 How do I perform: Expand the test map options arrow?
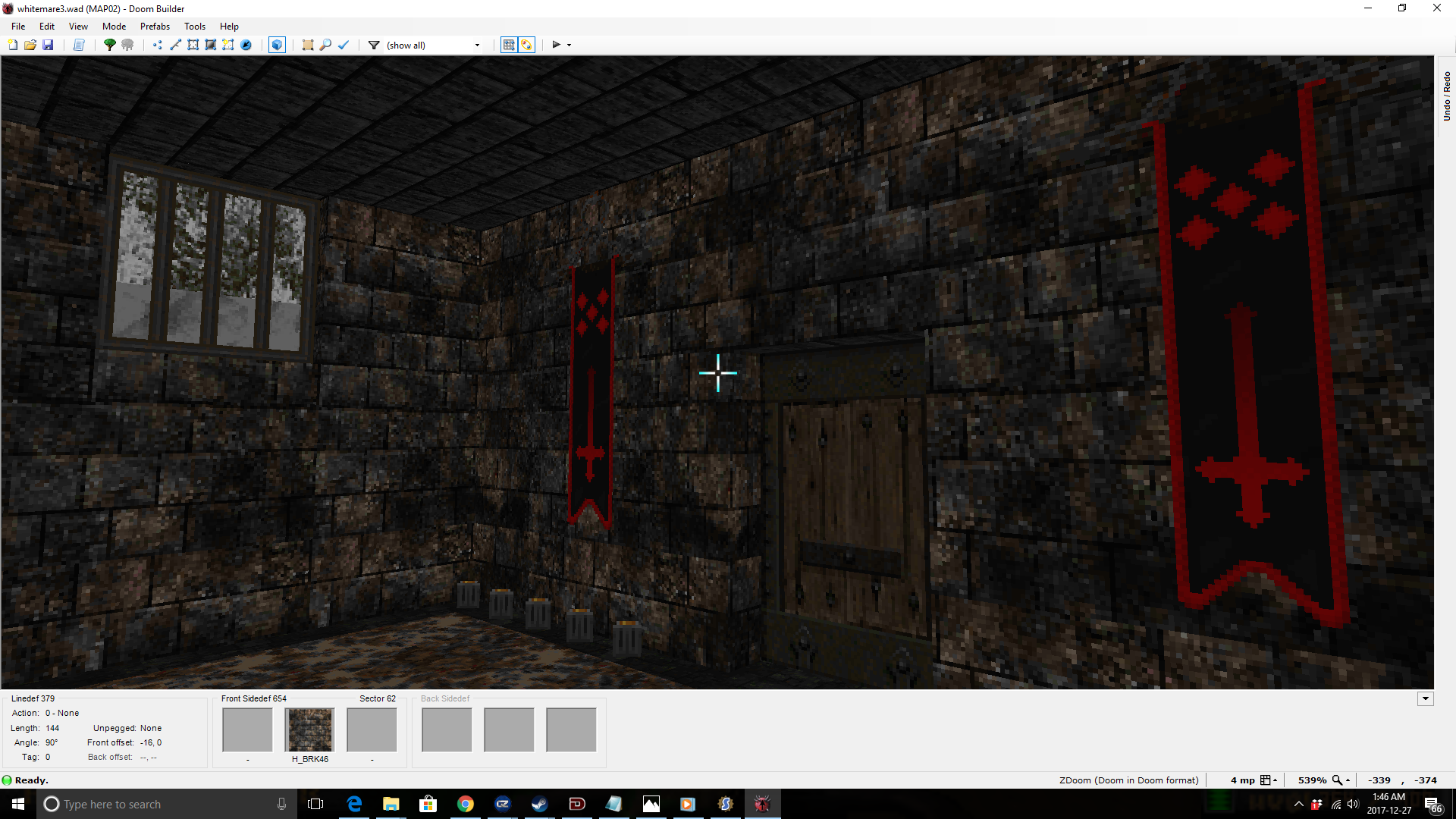pos(570,45)
